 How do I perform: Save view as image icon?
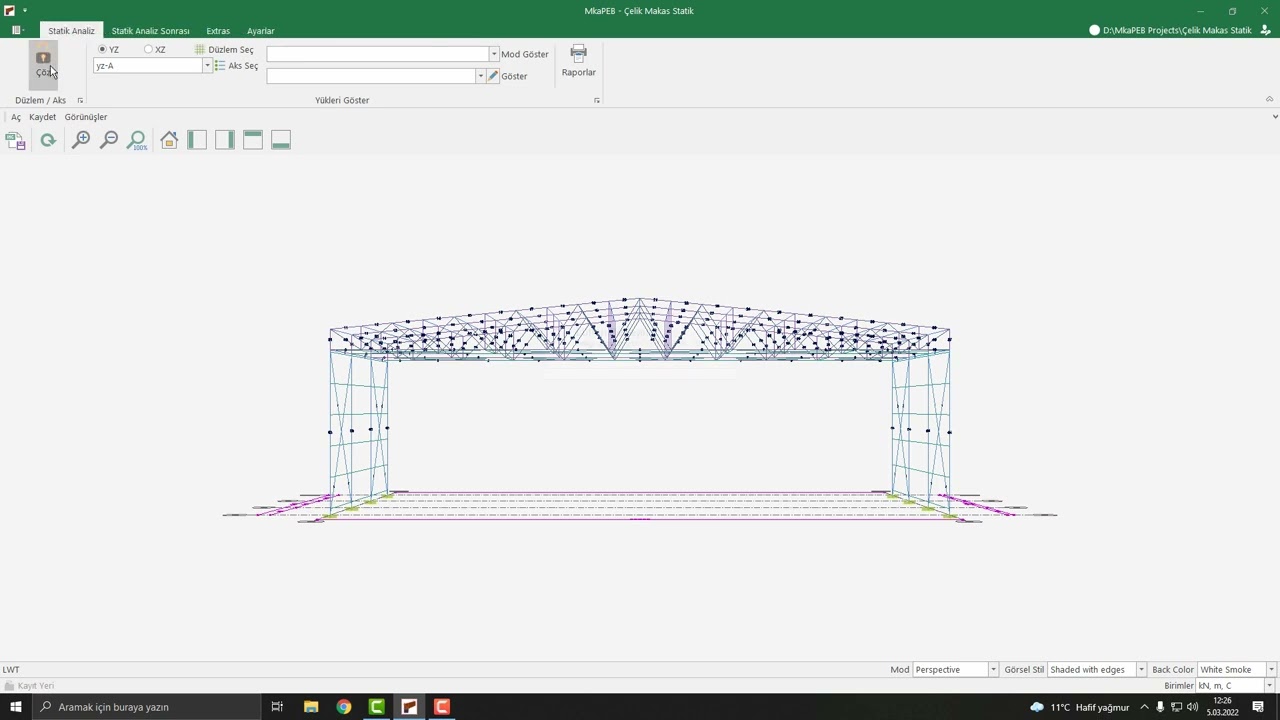pyautogui.click(x=15, y=141)
